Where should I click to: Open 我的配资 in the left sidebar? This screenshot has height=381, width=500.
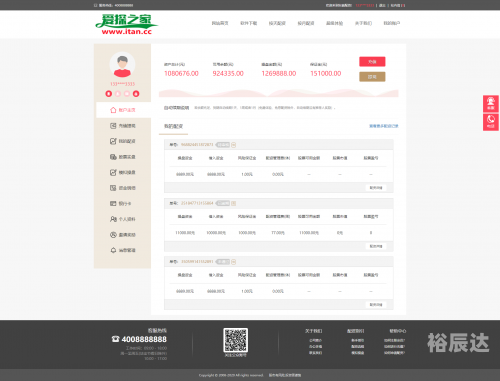click(123, 141)
